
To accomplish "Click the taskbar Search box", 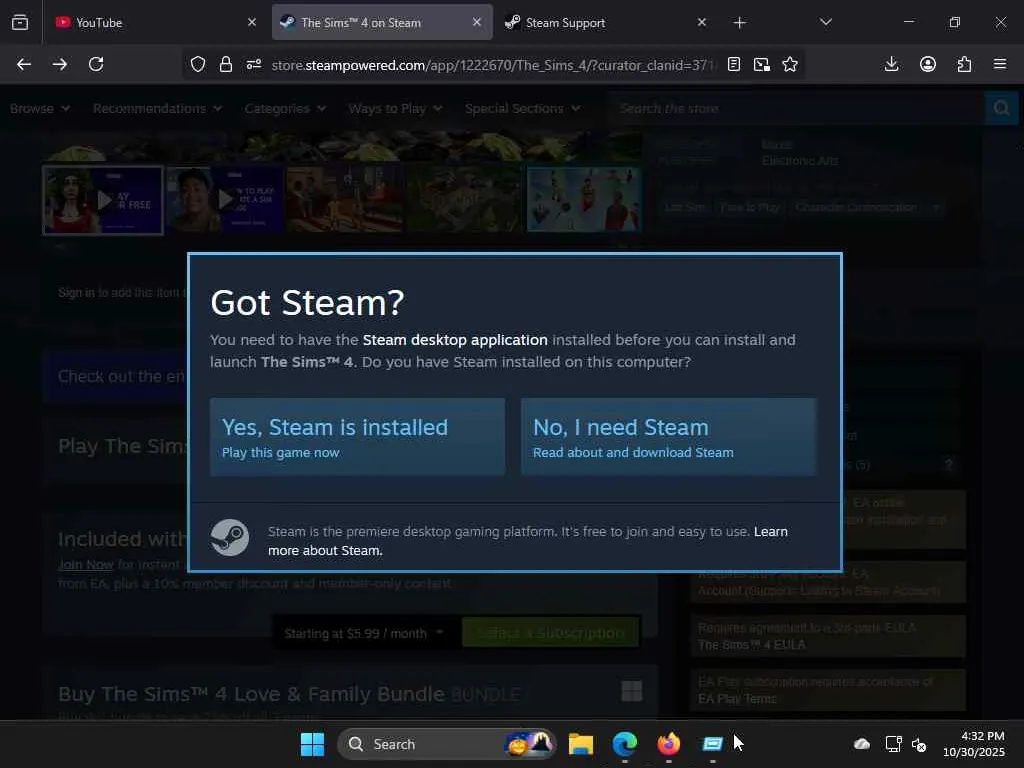I will (447, 744).
